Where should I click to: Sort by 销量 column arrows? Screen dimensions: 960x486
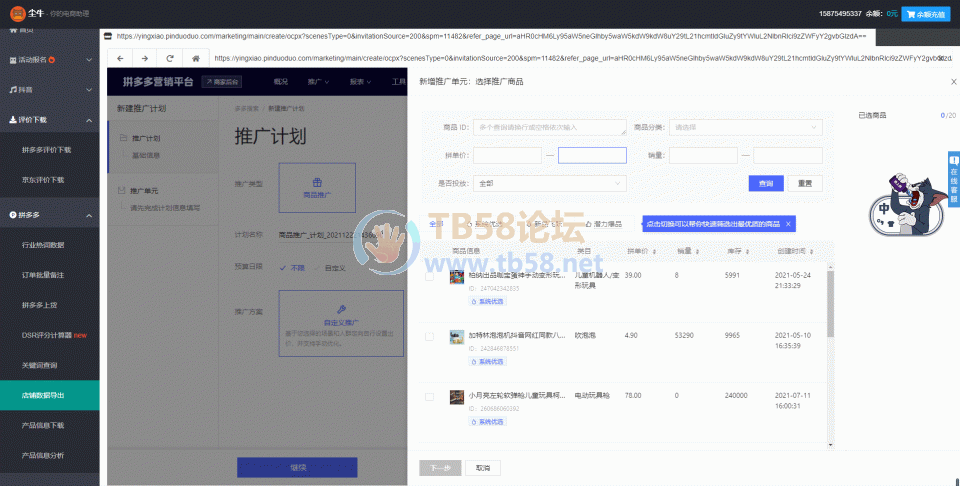[x=697, y=252]
